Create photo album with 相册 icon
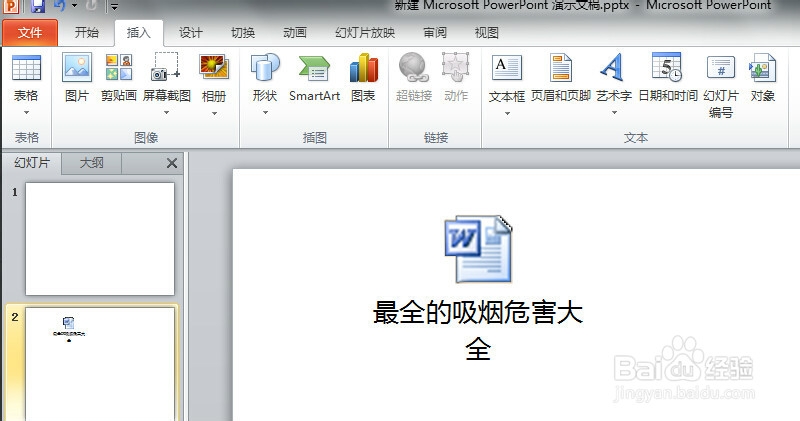 (x=214, y=68)
